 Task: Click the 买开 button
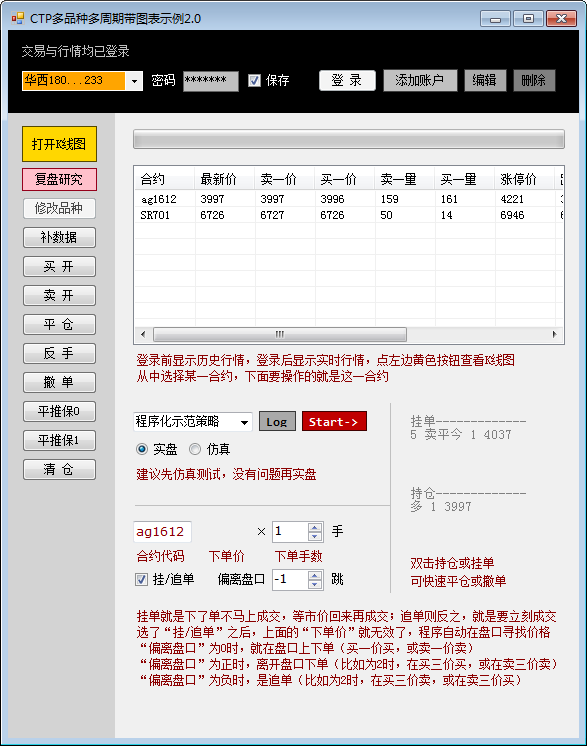tap(59, 266)
